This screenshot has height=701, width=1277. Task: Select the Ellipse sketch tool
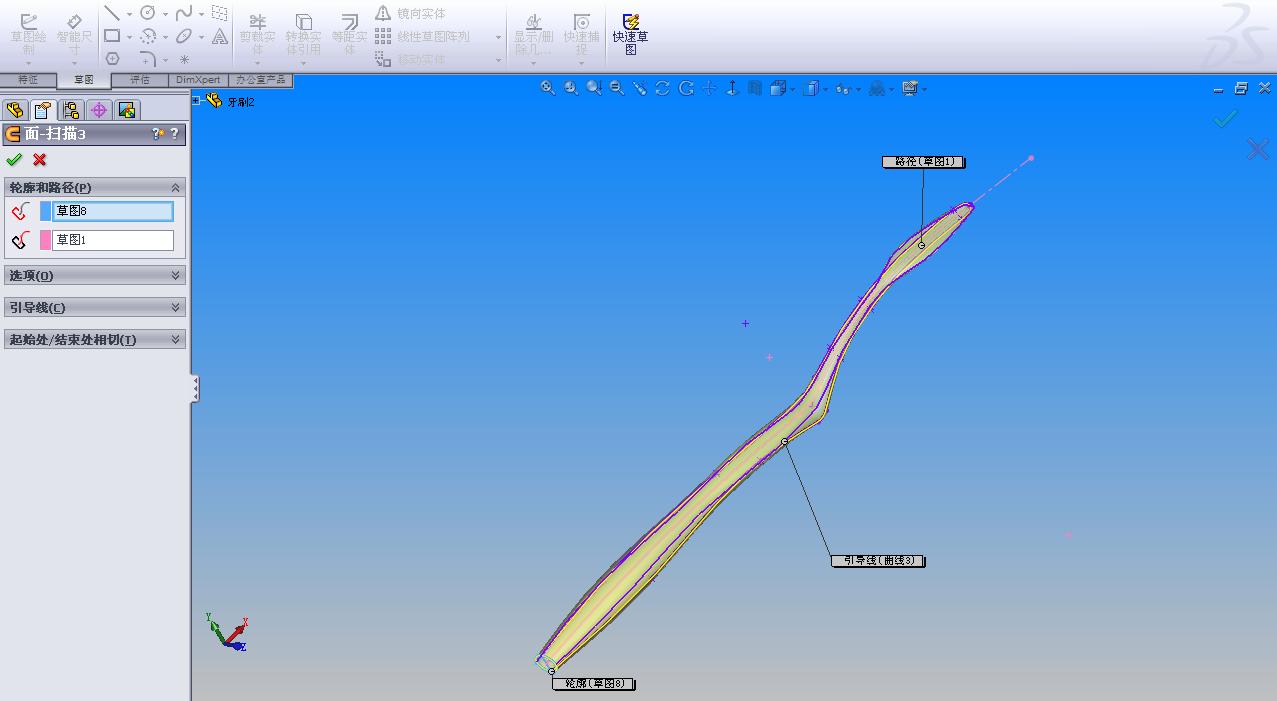pyautogui.click(x=184, y=36)
